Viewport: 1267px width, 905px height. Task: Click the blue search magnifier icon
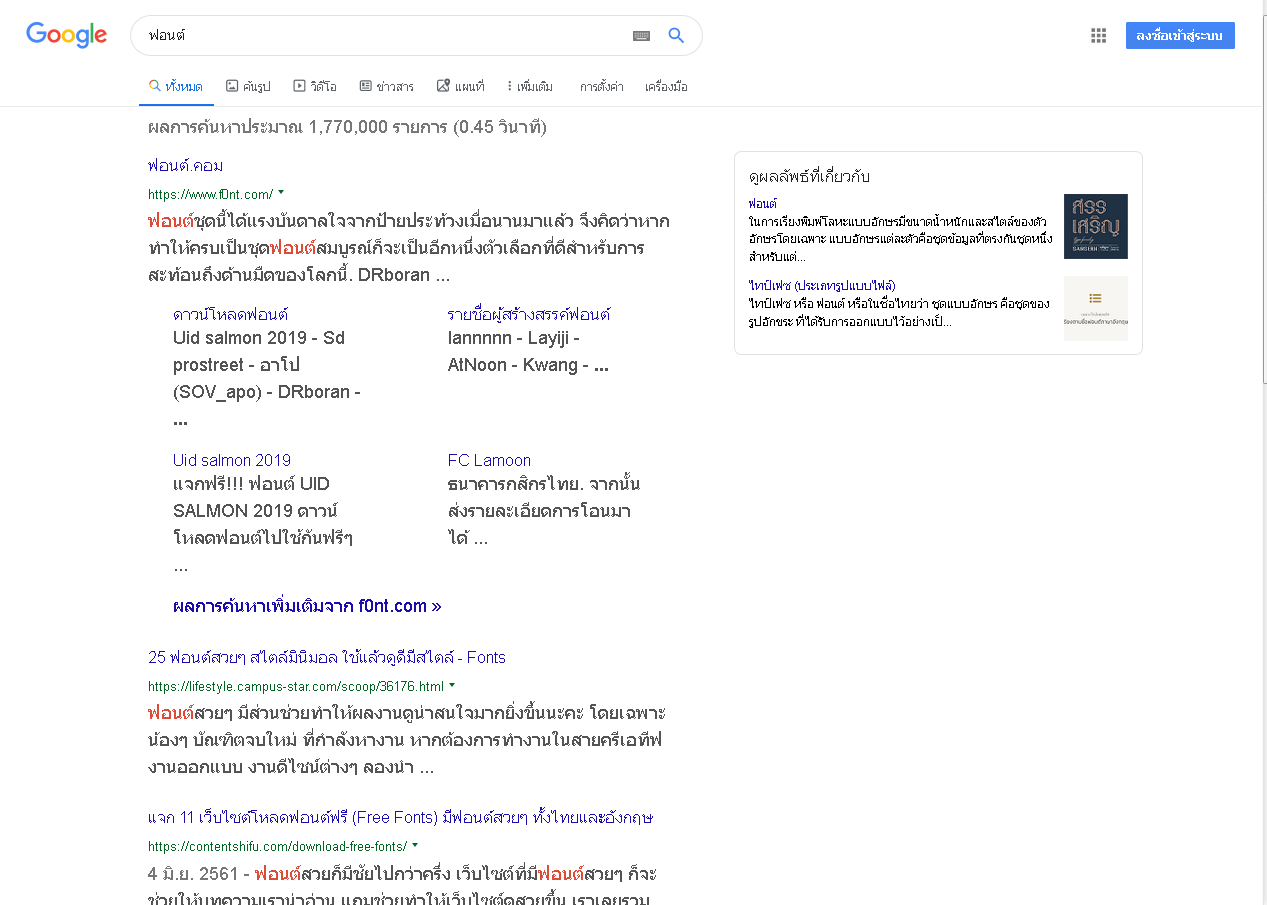(x=677, y=36)
